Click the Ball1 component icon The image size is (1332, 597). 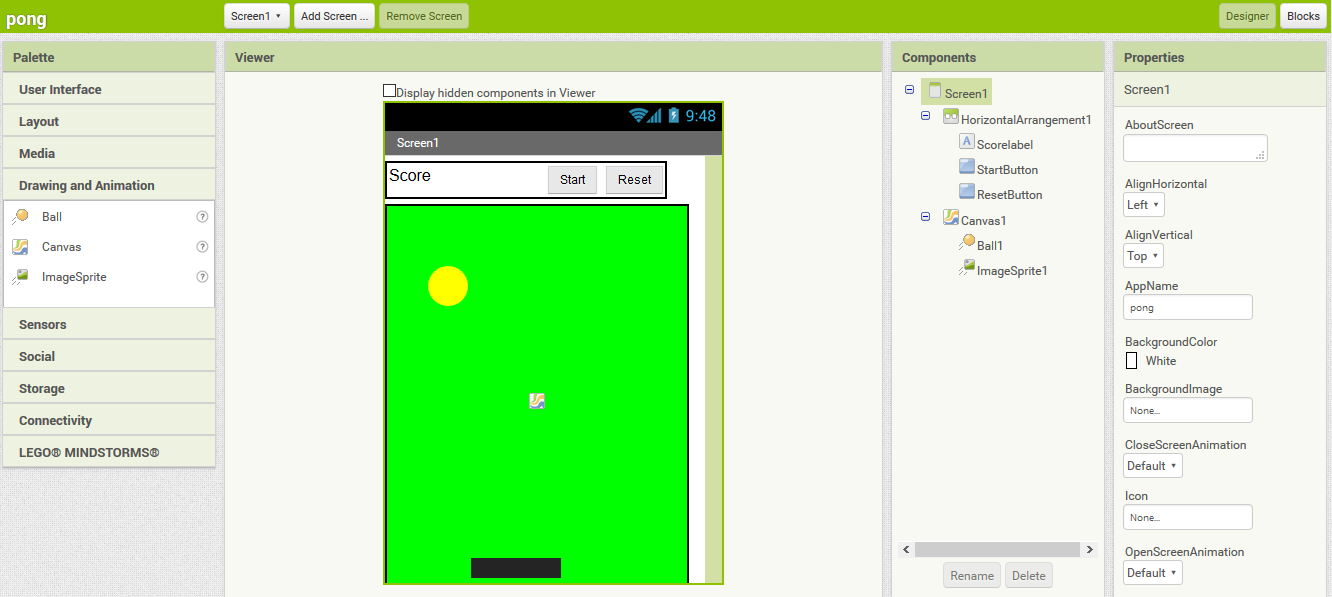[967, 243]
